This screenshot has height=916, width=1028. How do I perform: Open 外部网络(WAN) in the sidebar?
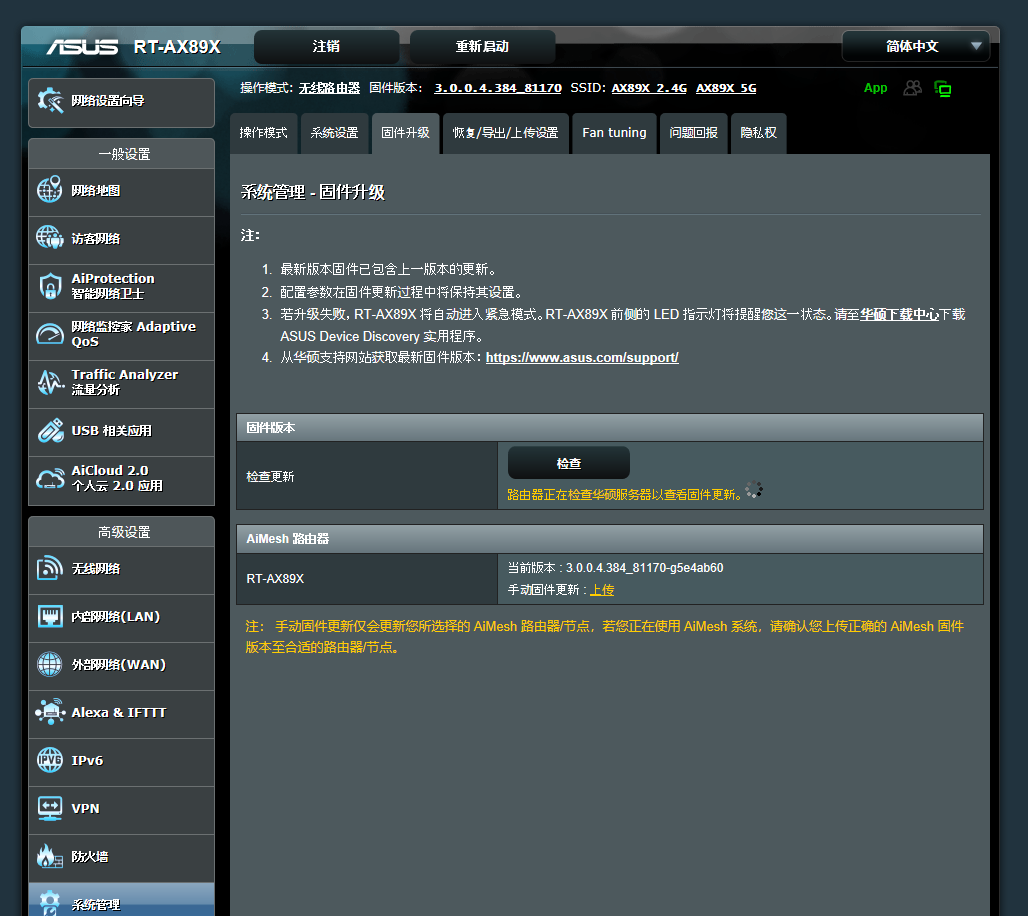click(x=121, y=665)
